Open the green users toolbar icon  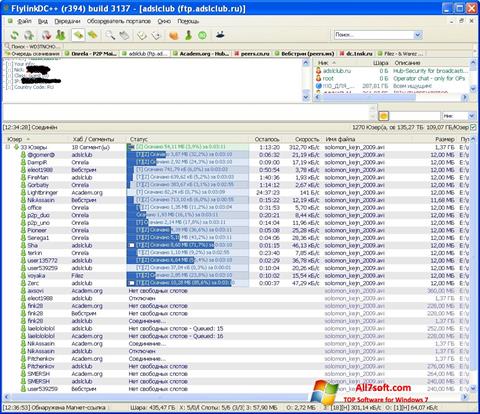(x=60, y=35)
